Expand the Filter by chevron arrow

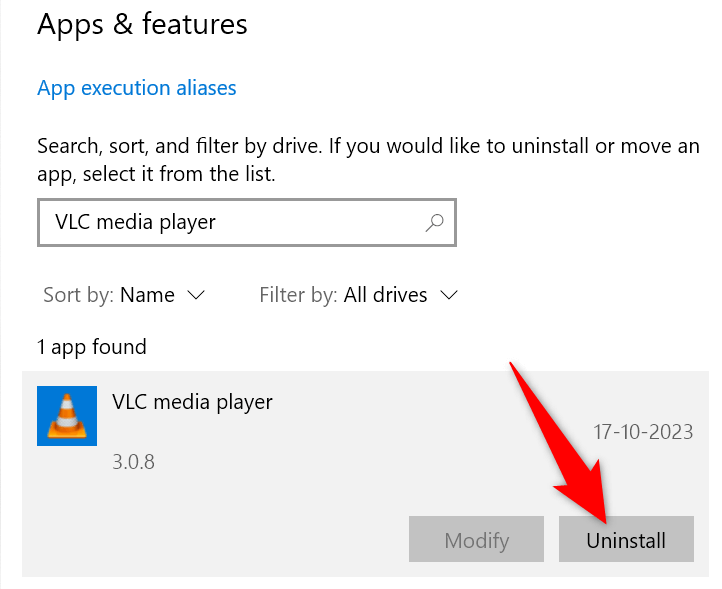(x=449, y=295)
